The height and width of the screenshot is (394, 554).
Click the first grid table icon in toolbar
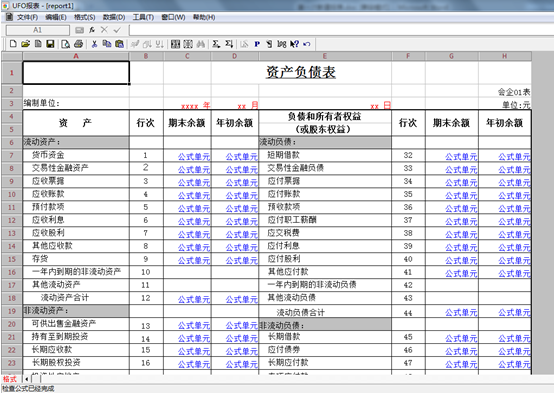point(176,44)
